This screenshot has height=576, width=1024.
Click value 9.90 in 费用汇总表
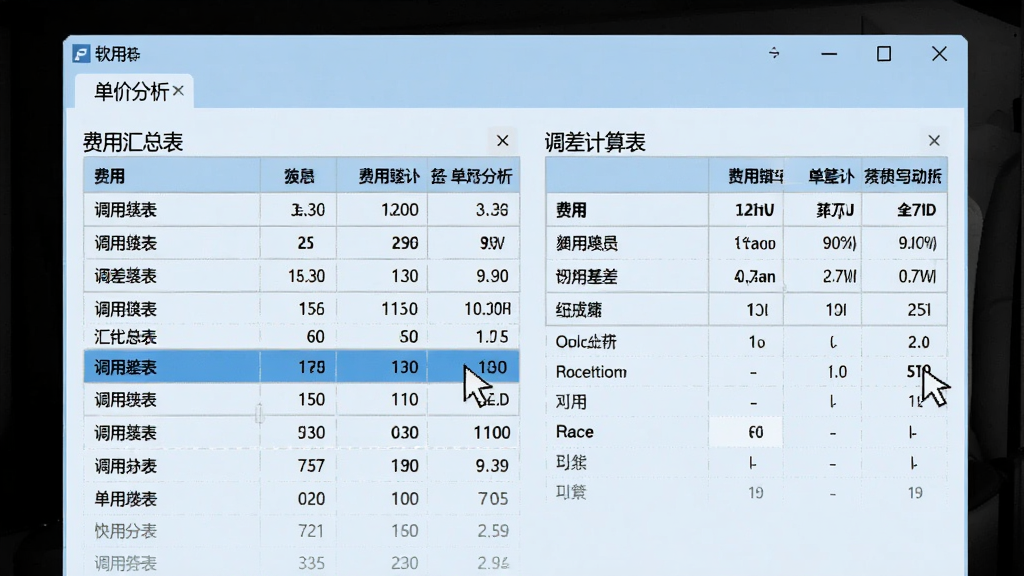point(492,276)
